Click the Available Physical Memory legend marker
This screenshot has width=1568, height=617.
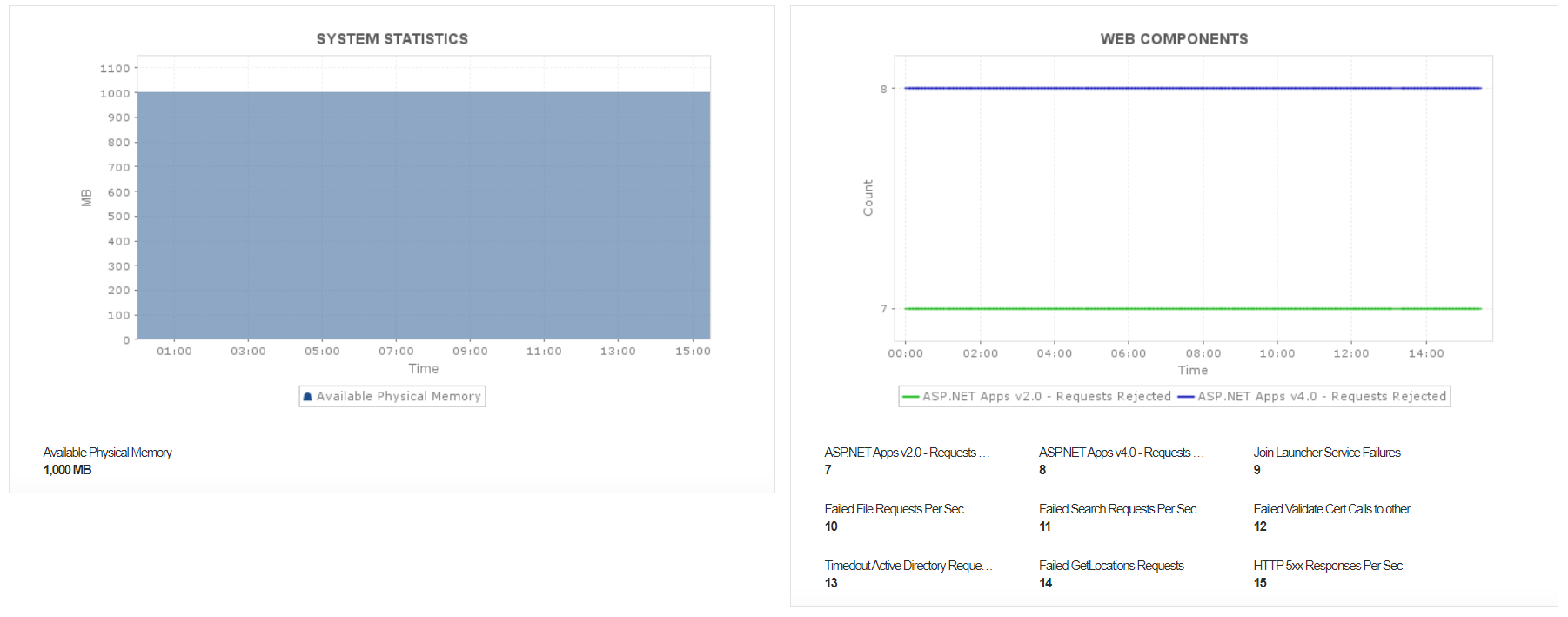pos(307,397)
